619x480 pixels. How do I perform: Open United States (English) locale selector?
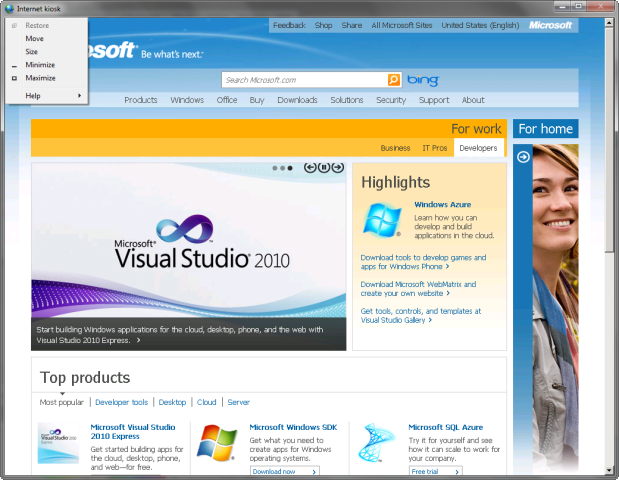click(x=480, y=25)
